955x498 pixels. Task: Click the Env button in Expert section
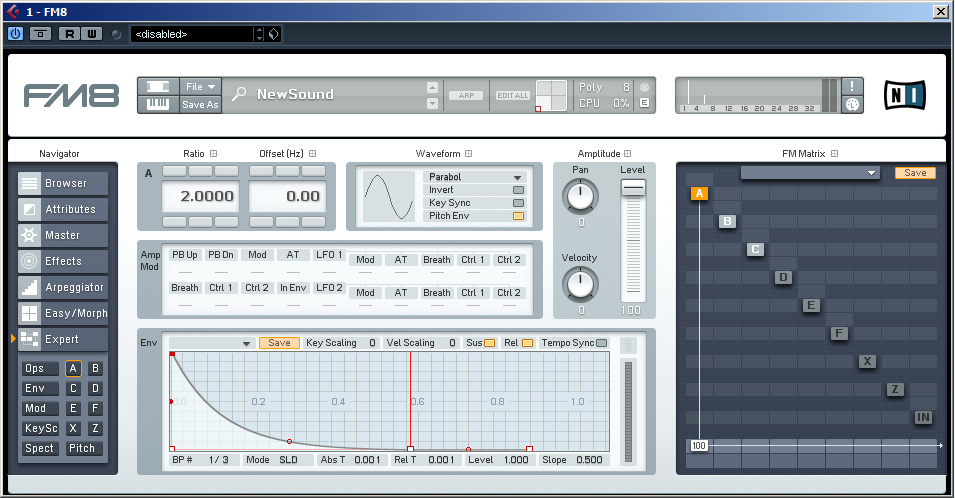click(40, 388)
